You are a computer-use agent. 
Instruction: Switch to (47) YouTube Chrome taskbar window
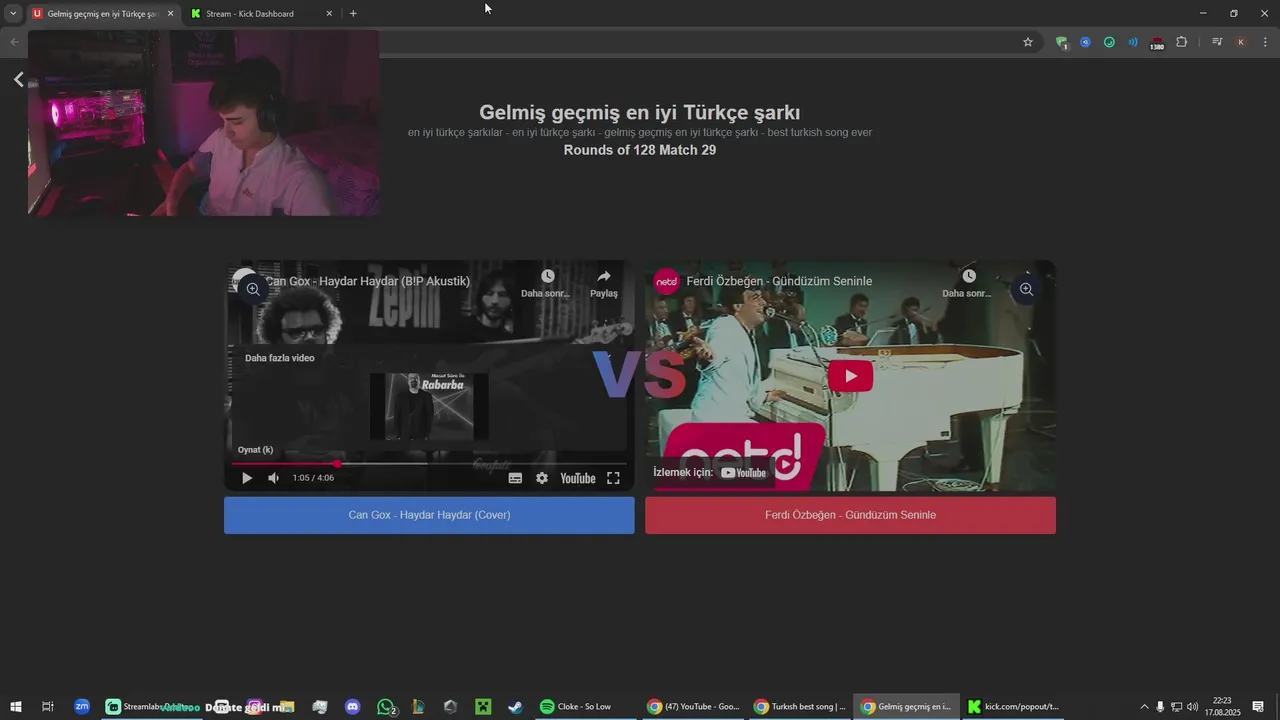click(693, 707)
